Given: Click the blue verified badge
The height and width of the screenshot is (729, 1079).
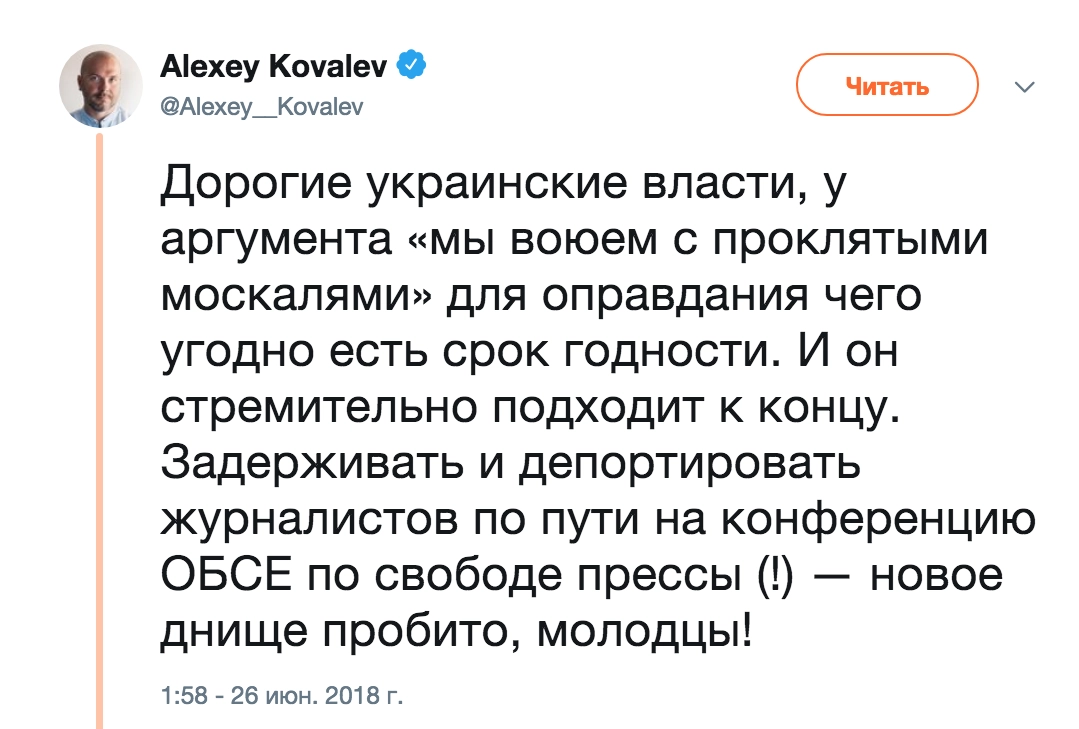Looking at the screenshot, I should [412, 66].
